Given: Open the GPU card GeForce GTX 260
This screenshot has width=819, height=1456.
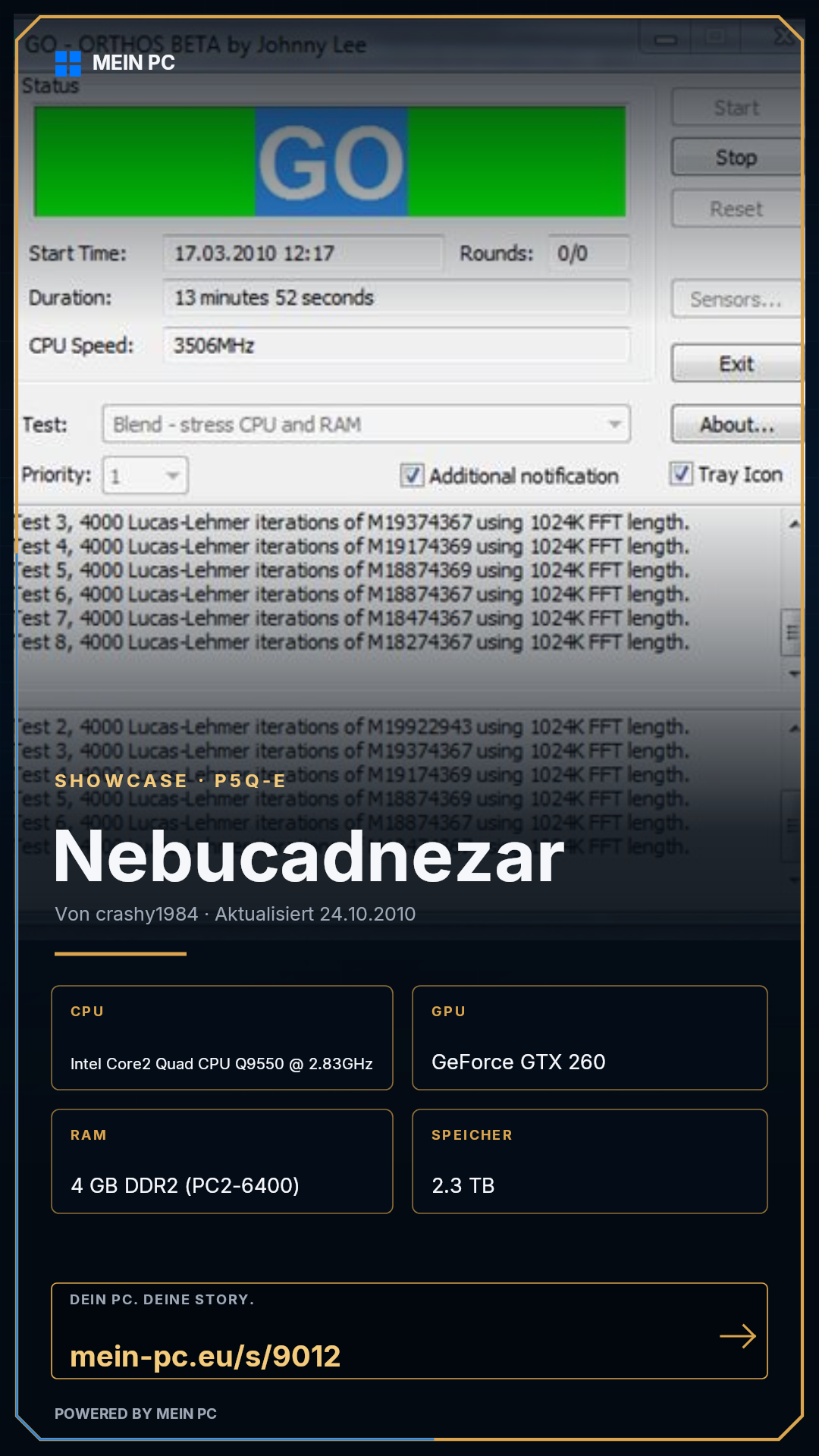Looking at the screenshot, I should (590, 1037).
